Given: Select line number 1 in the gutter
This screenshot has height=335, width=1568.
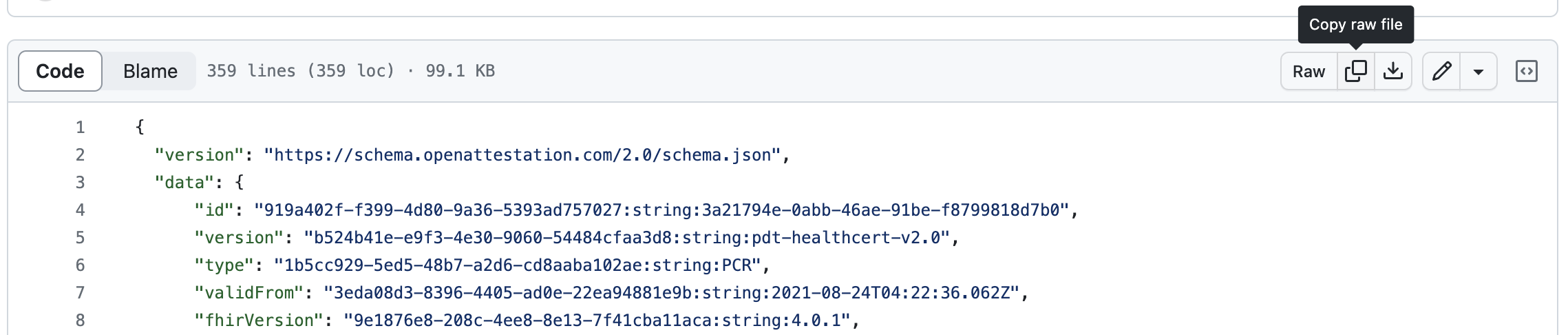Looking at the screenshot, I should coord(81,128).
